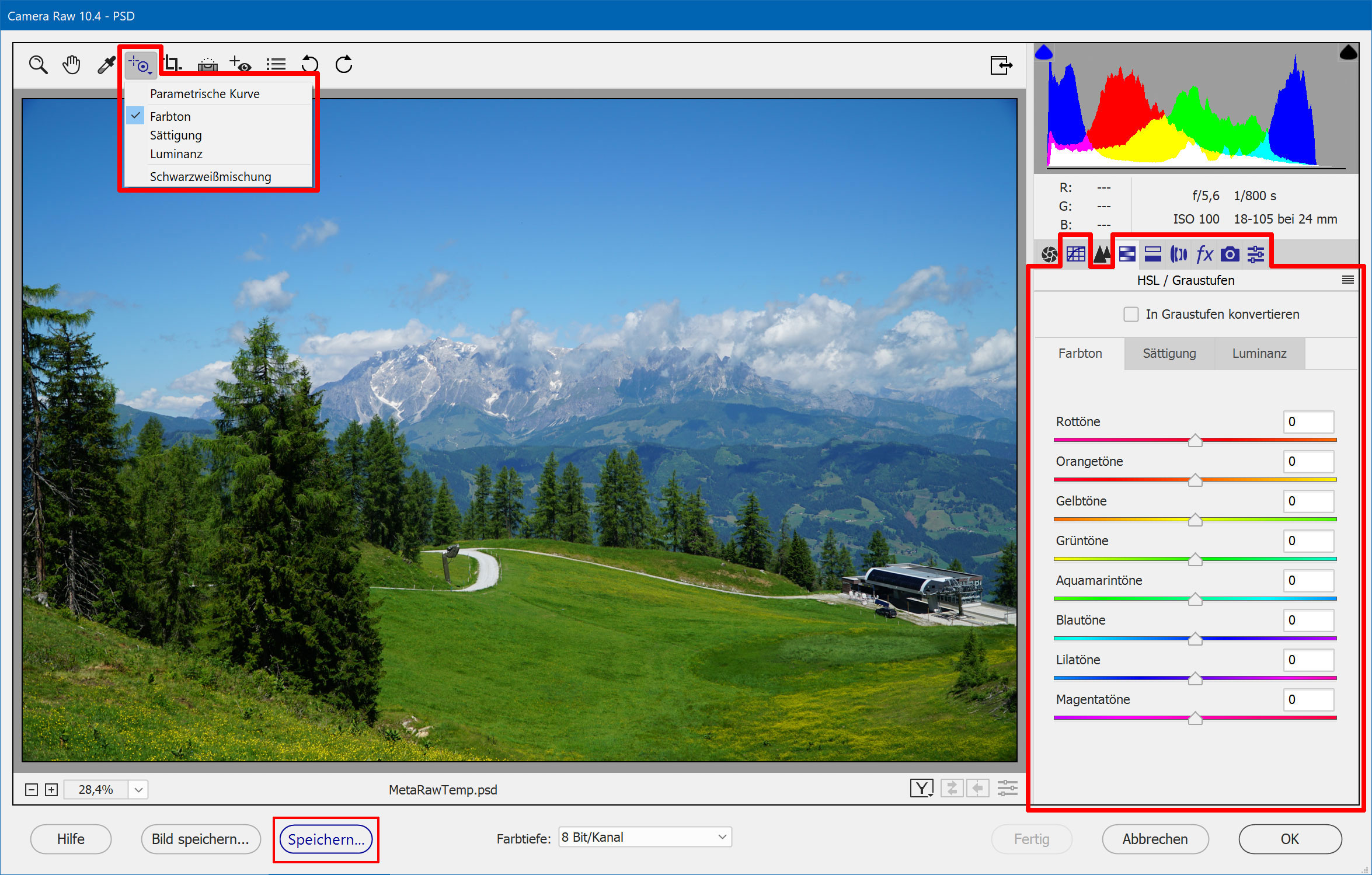Select the White Balance eyedropper tool
The width and height of the screenshot is (1372, 875).
[106, 64]
